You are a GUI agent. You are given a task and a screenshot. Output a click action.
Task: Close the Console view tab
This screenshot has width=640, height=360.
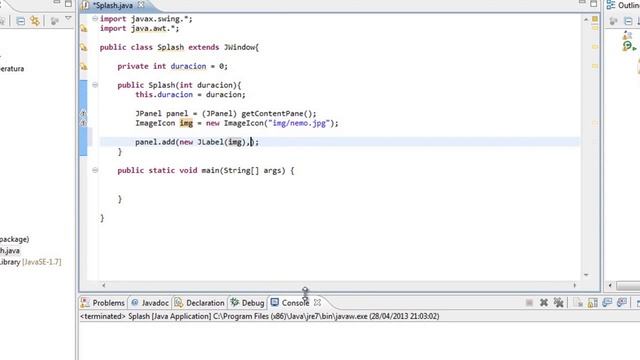tap(317, 302)
